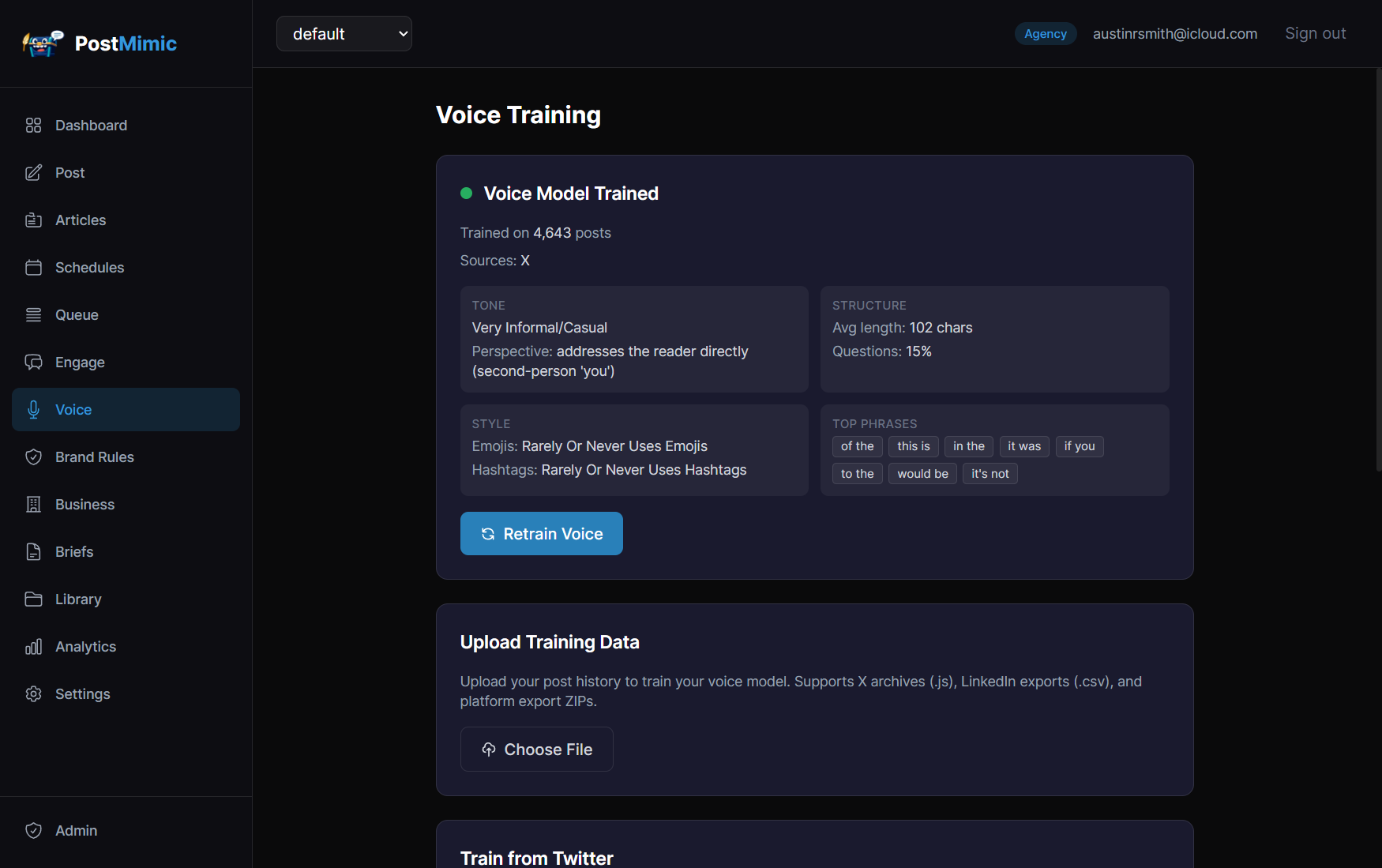Click the Engage chat bubbles icon
This screenshot has height=868, width=1382.
click(x=33, y=363)
